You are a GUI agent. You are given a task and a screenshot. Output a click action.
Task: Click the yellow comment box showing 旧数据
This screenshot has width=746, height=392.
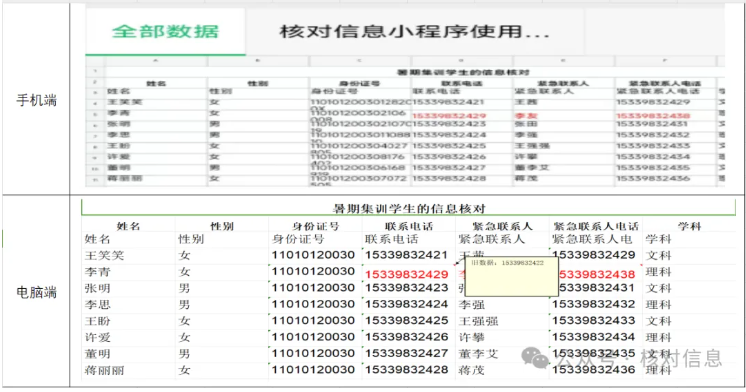coord(511,277)
